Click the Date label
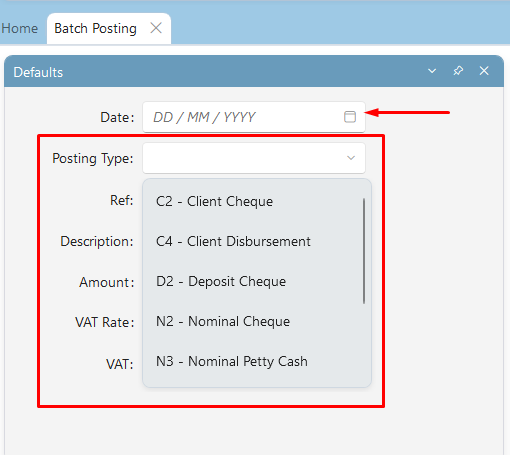The width and height of the screenshot is (510, 455). [x=117, y=117]
